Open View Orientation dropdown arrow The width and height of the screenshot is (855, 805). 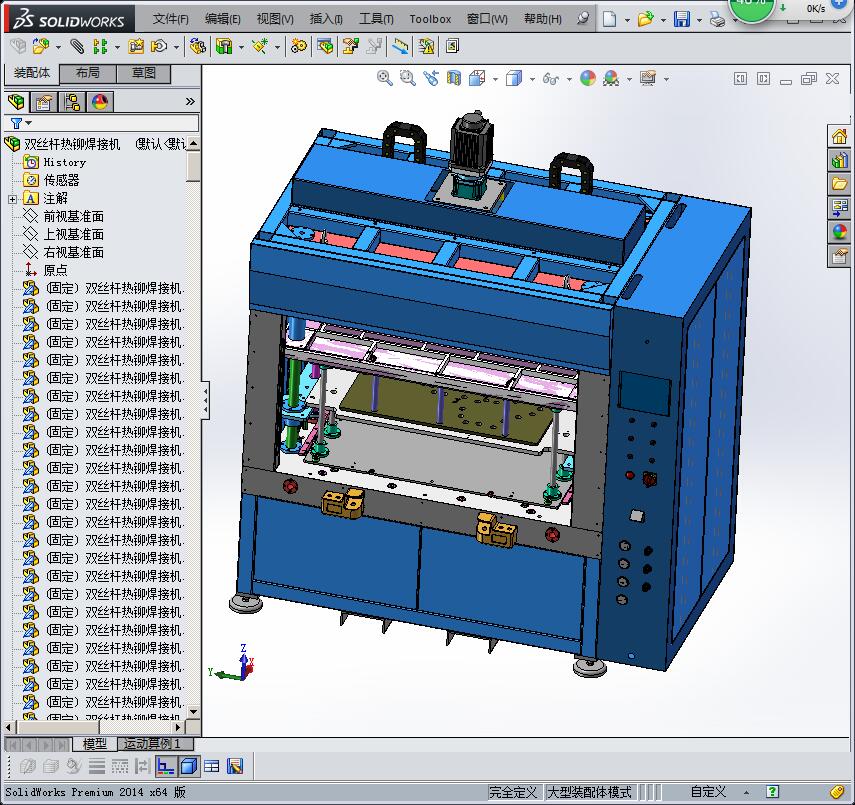tap(495, 79)
